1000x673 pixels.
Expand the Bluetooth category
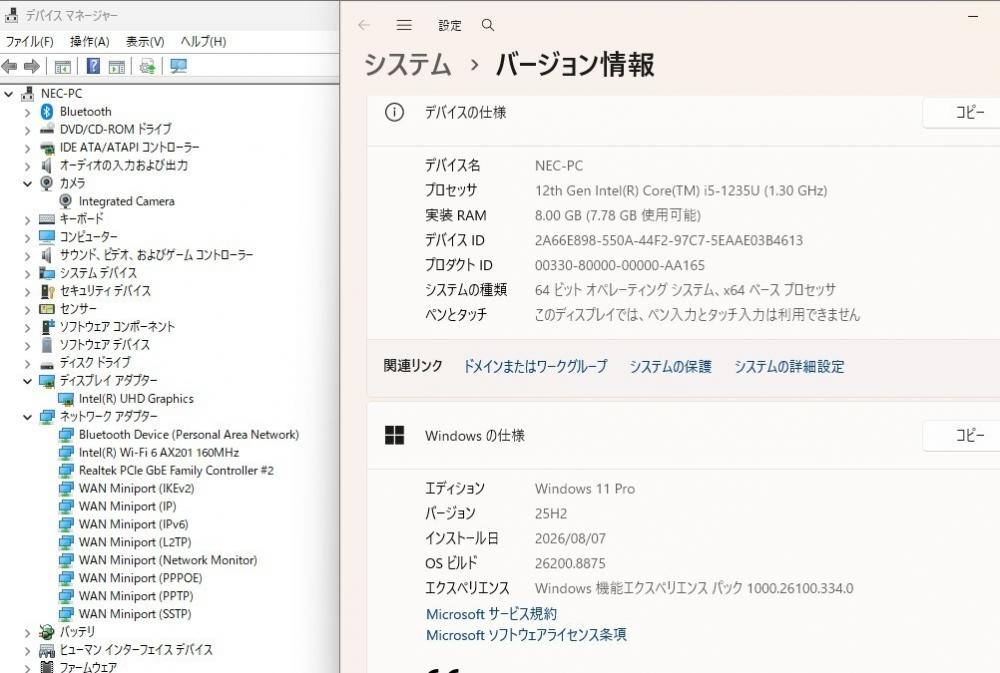pos(27,112)
